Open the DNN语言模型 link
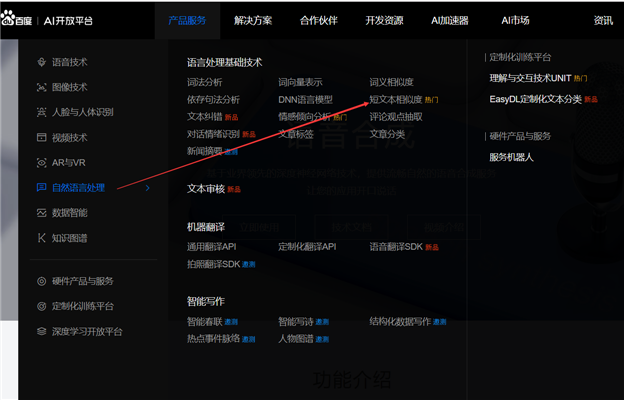Screen dimensions: 624x400 (305, 100)
